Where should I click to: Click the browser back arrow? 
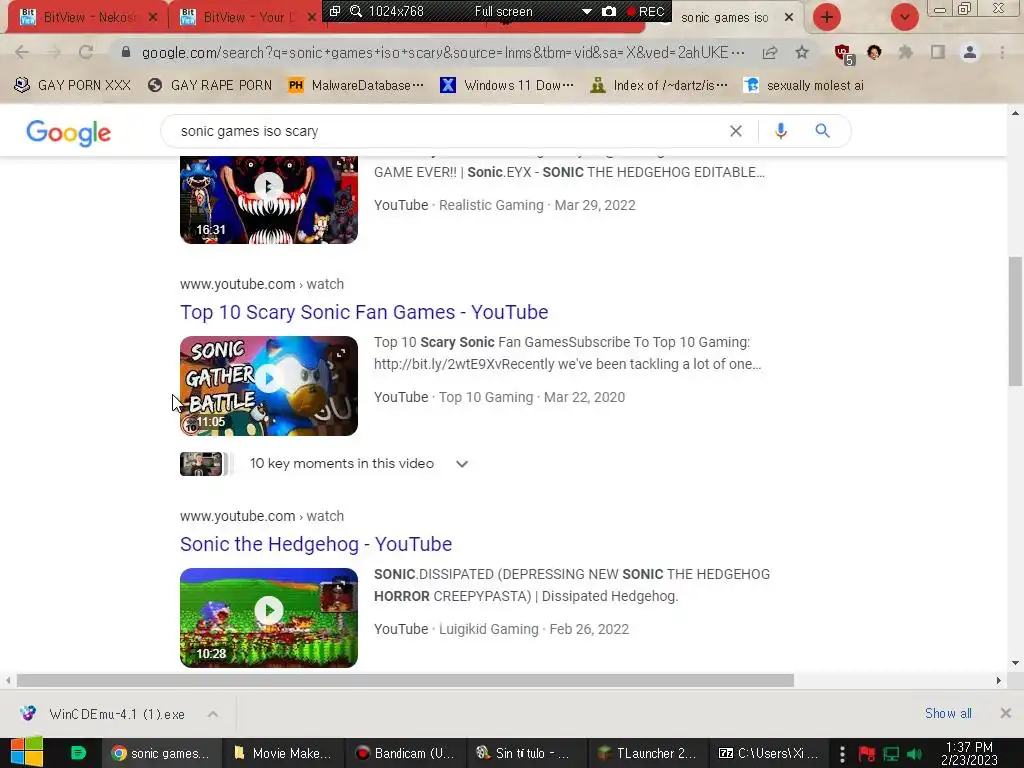tap(22, 52)
